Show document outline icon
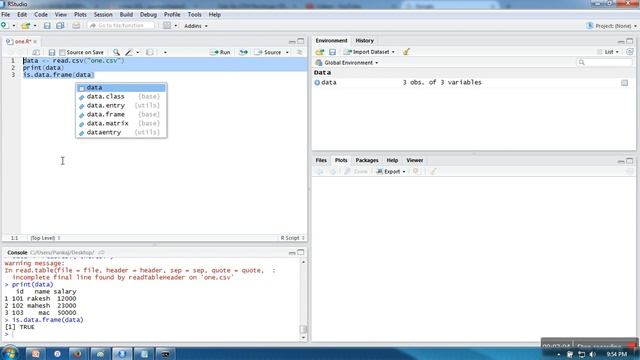 tap(299, 52)
